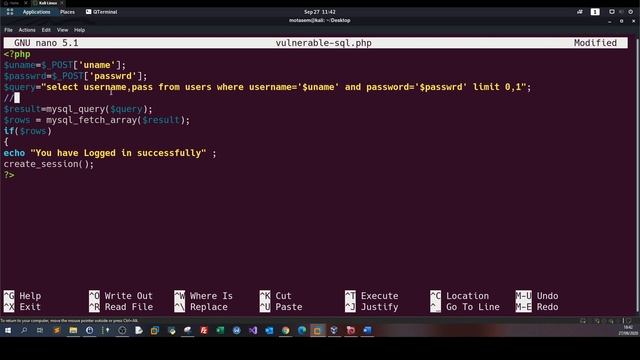The height and width of the screenshot is (360, 640).
Task: Click the Kali Applications grid icon
Action: 10,12
